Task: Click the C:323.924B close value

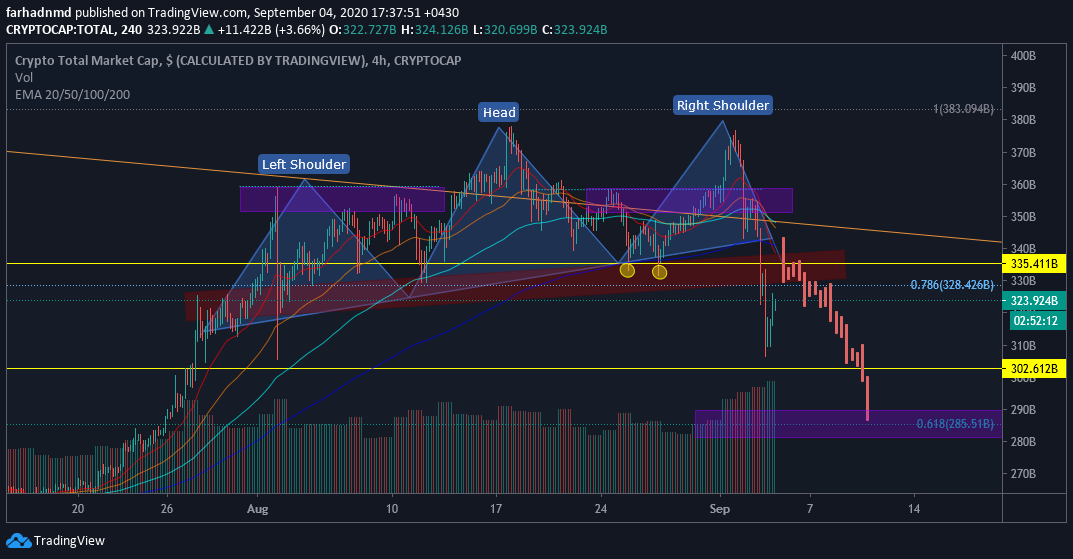Action: [575, 29]
